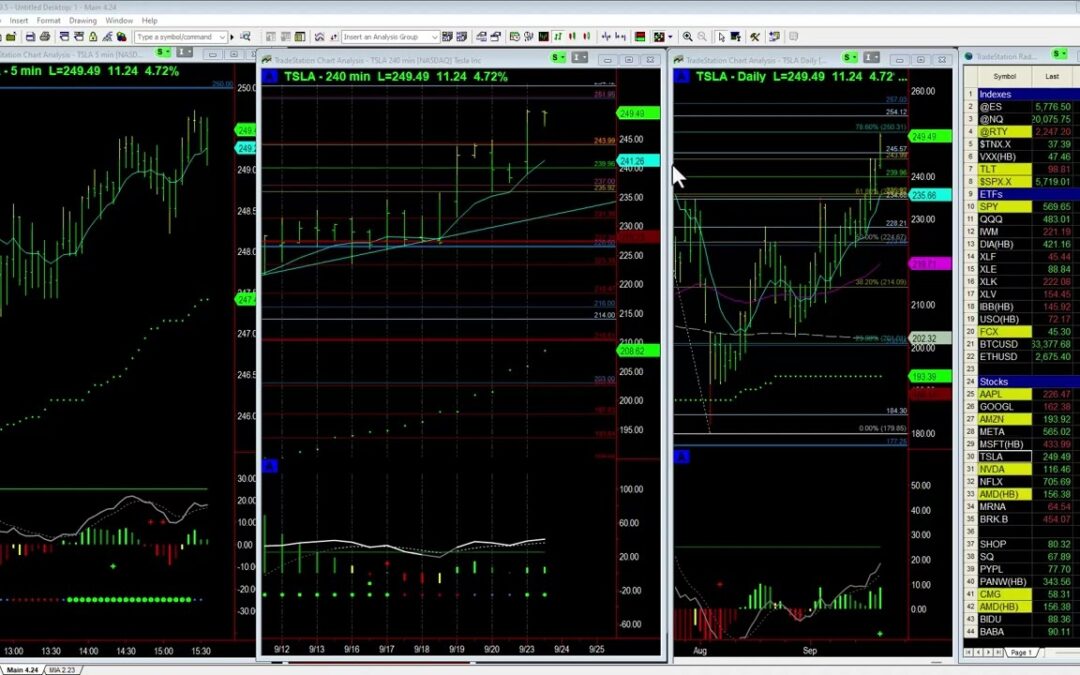The height and width of the screenshot is (675, 1080).
Task: Toggle the green S status button on 240-min chart
Action: (x=556, y=57)
